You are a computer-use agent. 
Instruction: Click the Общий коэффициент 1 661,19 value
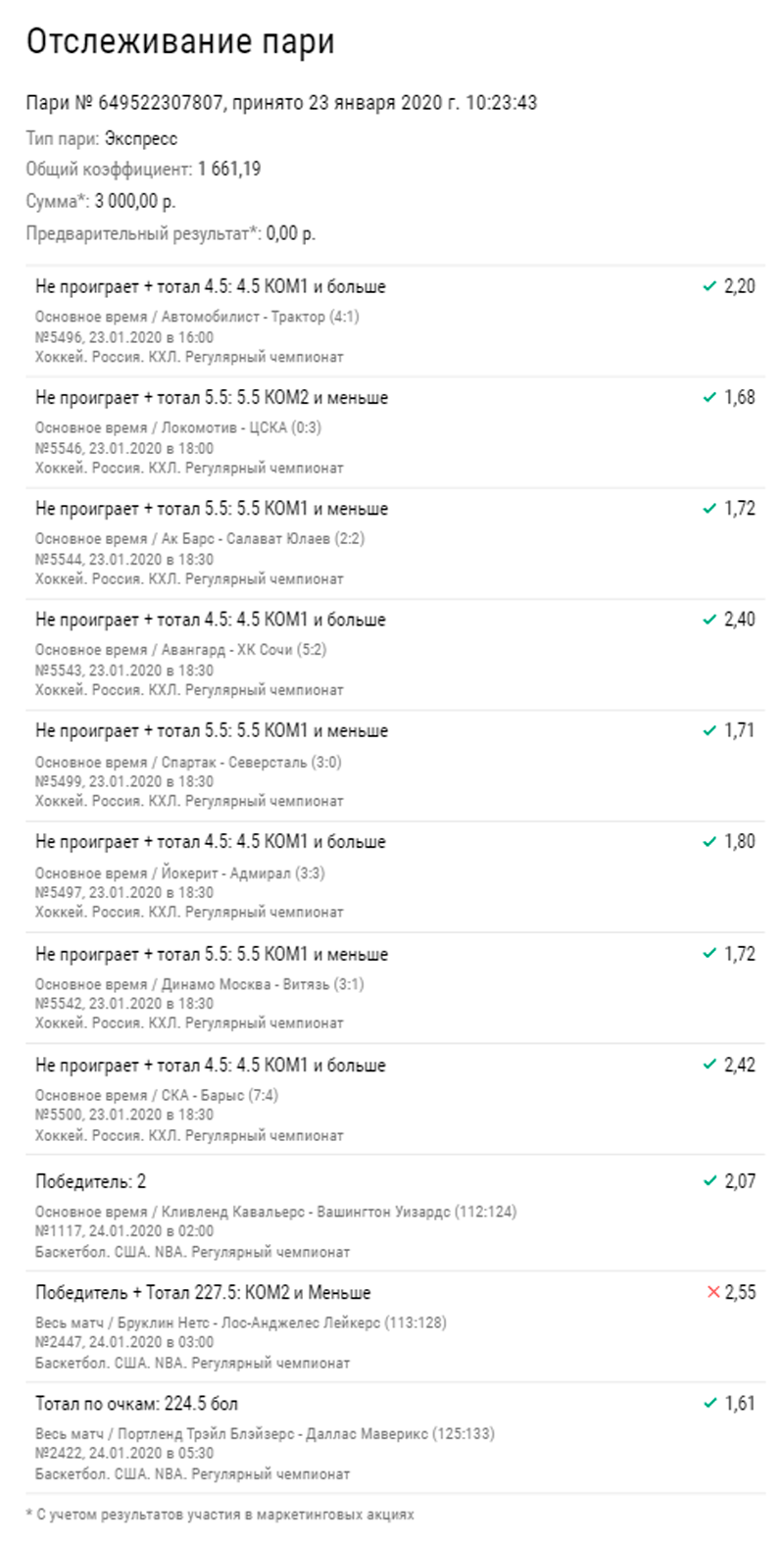pyautogui.click(x=229, y=169)
